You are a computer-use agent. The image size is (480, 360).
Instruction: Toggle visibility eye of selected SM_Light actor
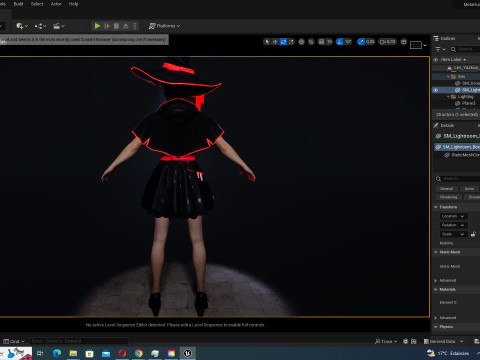tap(435, 90)
